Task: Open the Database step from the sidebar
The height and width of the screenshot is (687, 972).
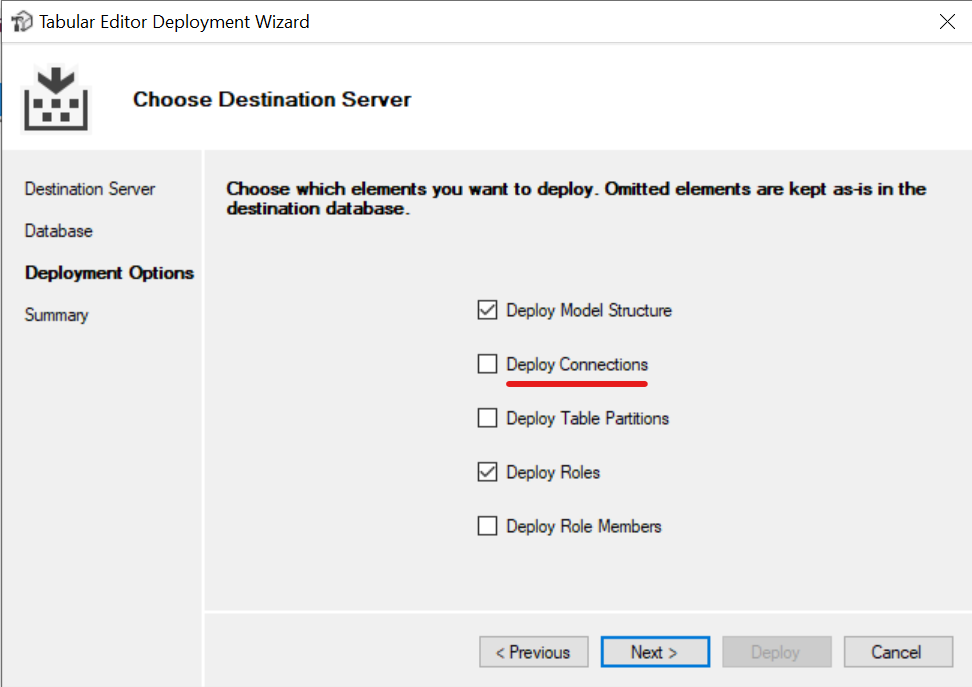Action: click(x=58, y=230)
